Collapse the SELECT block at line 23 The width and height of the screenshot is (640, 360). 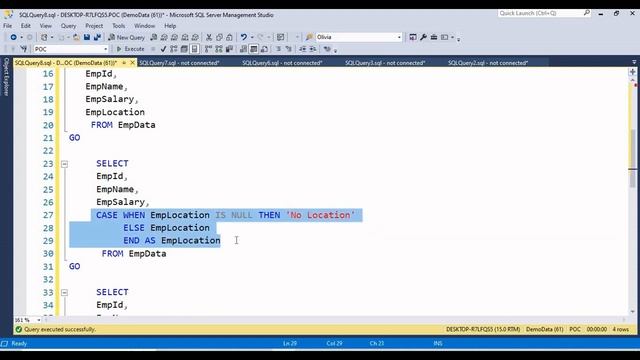64,164
